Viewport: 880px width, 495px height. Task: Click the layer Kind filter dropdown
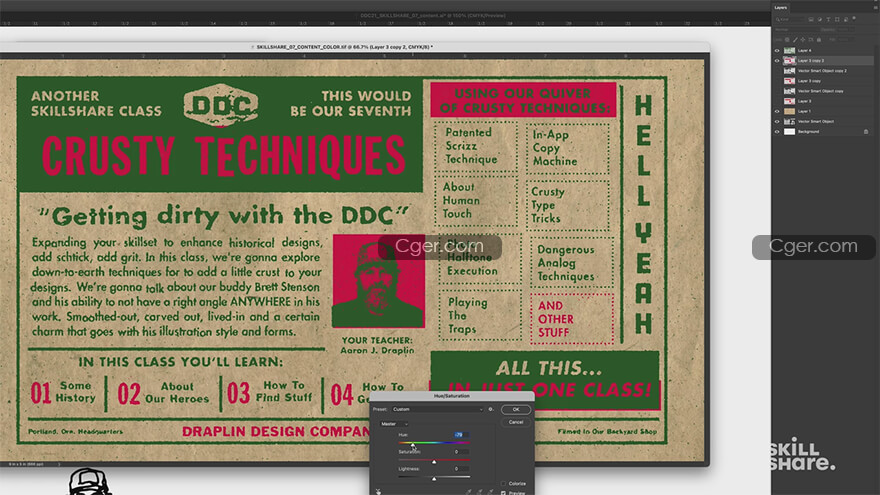click(x=789, y=20)
